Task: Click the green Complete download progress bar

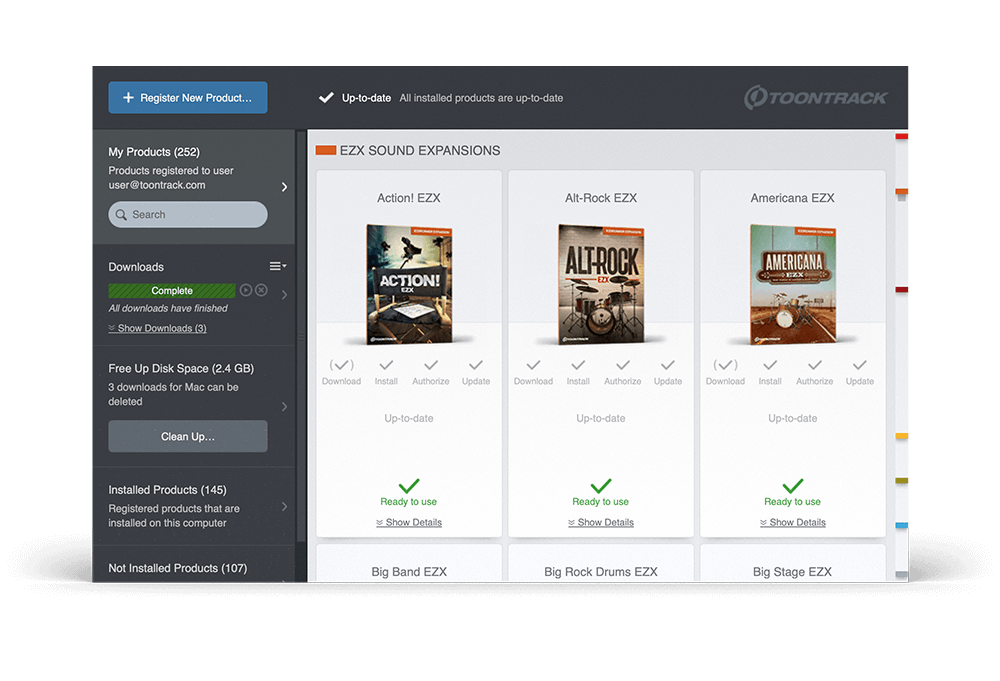Action: pyautogui.click(x=172, y=290)
